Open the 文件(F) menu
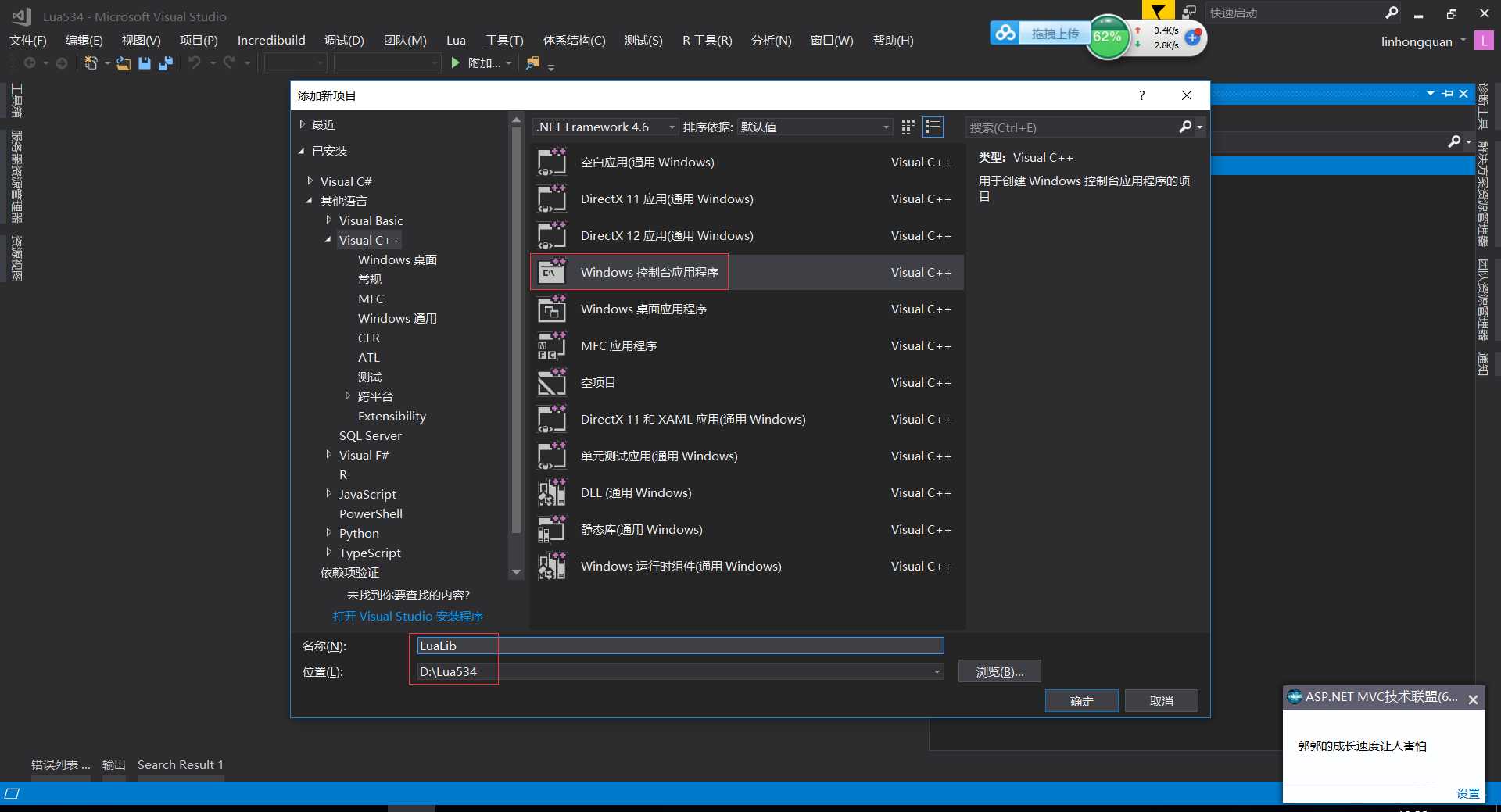Image resolution: width=1501 pixels, height=812 pixels. tap(28, 40)
